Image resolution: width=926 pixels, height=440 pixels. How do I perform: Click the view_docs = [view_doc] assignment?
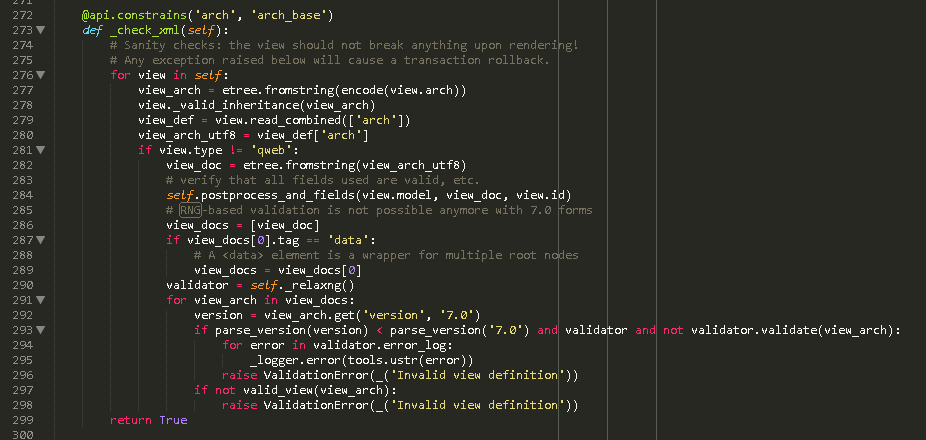coord(243,226)
